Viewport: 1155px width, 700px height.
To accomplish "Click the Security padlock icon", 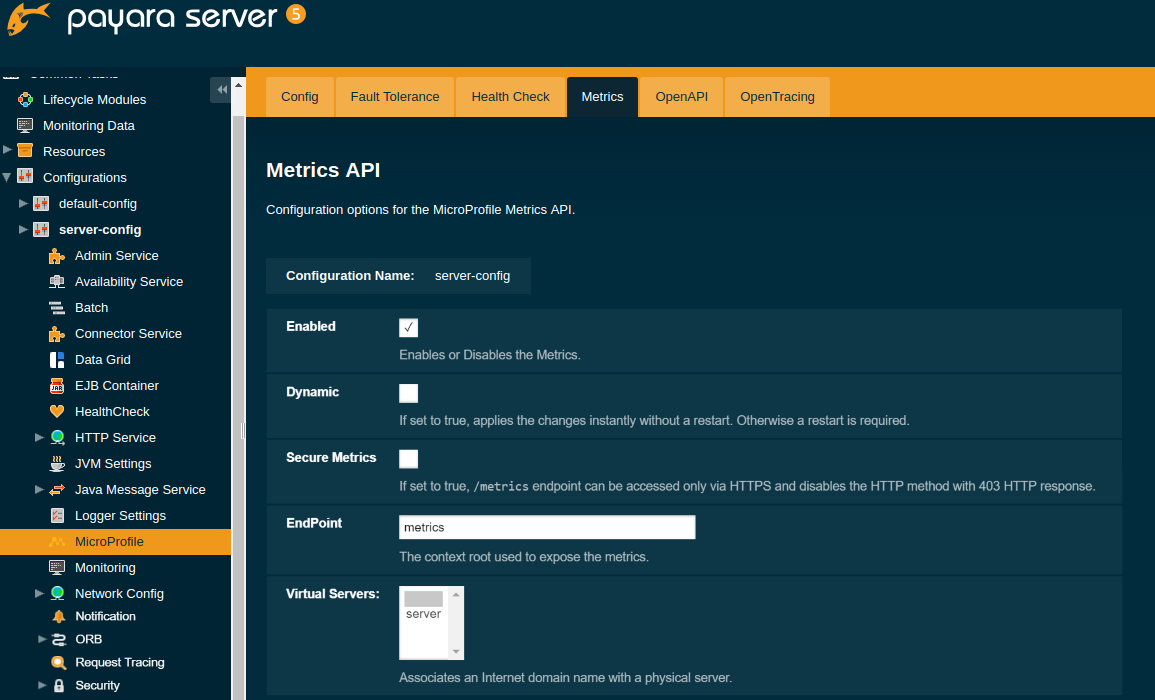I will (x=59, y=685).
